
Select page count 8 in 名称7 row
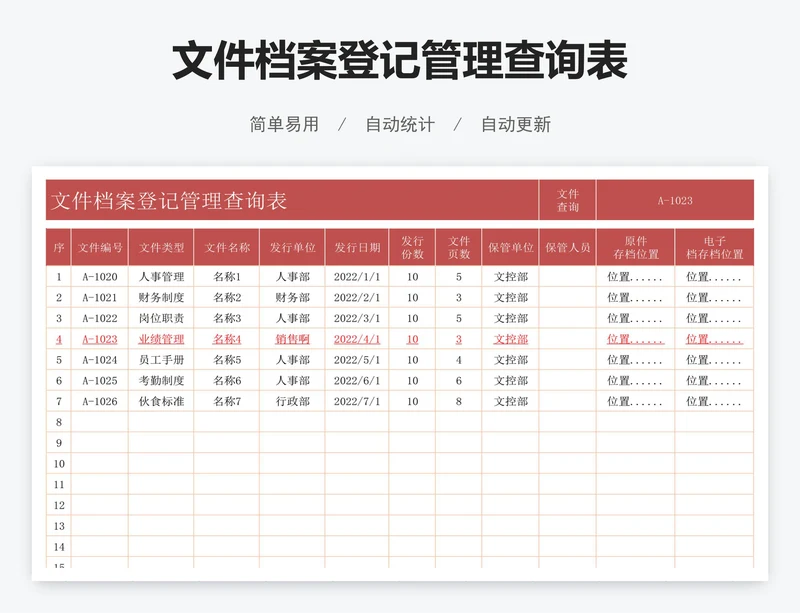point(459,402)
